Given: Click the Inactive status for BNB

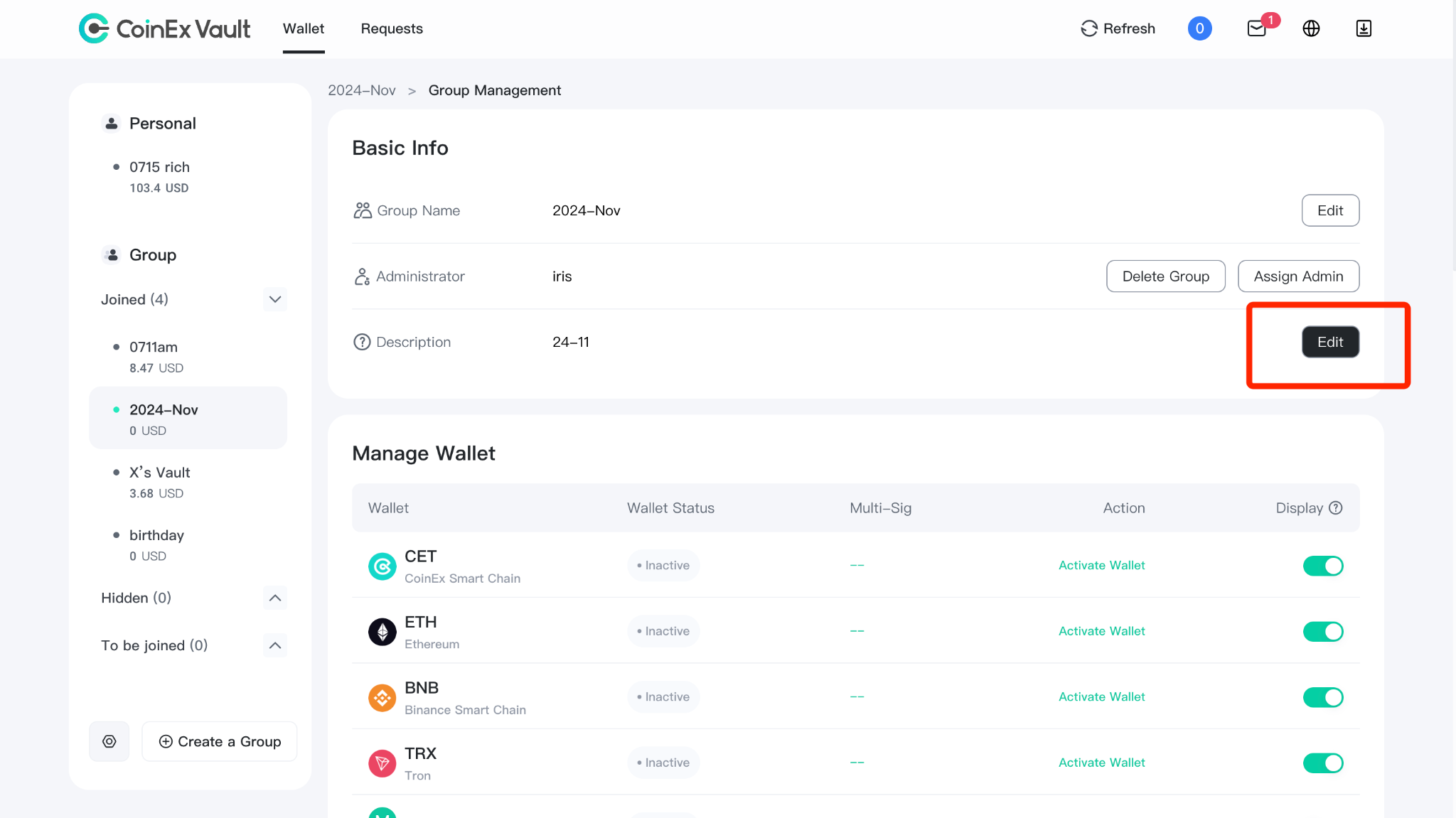Looking at the screenshot, I should [663, 697].
